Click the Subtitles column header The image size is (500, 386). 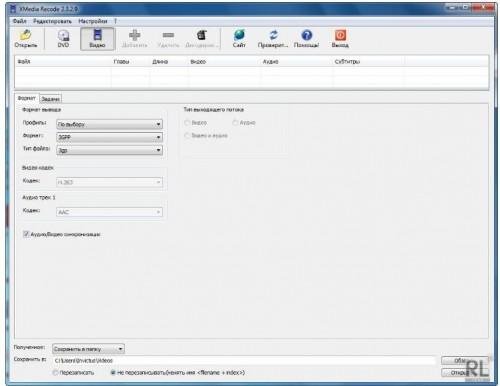[368, 62]
